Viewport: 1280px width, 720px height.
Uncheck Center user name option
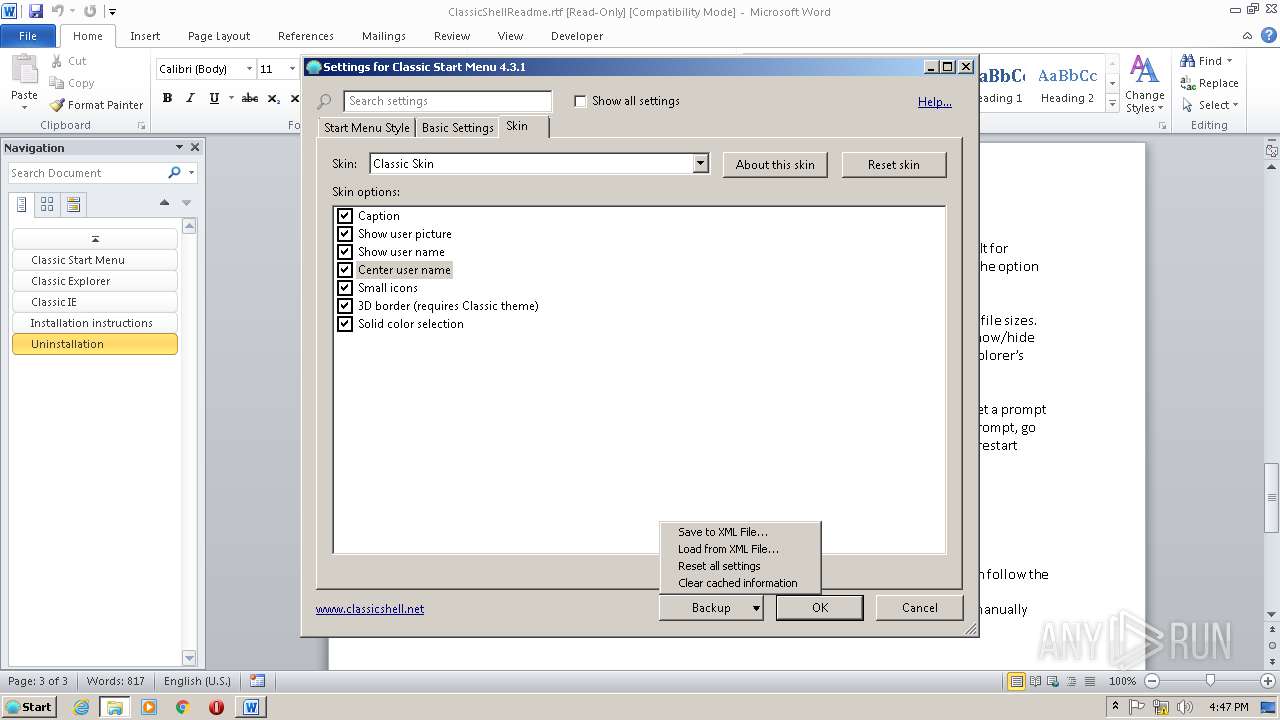click(x=345, y=270)
